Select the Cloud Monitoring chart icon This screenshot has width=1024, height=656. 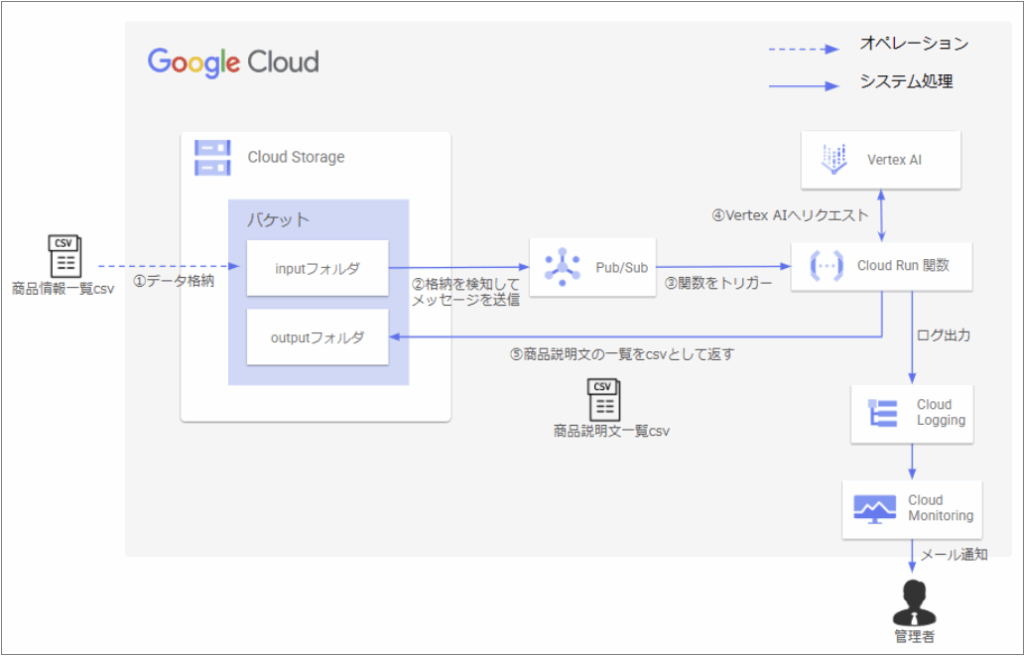[875, 508]
